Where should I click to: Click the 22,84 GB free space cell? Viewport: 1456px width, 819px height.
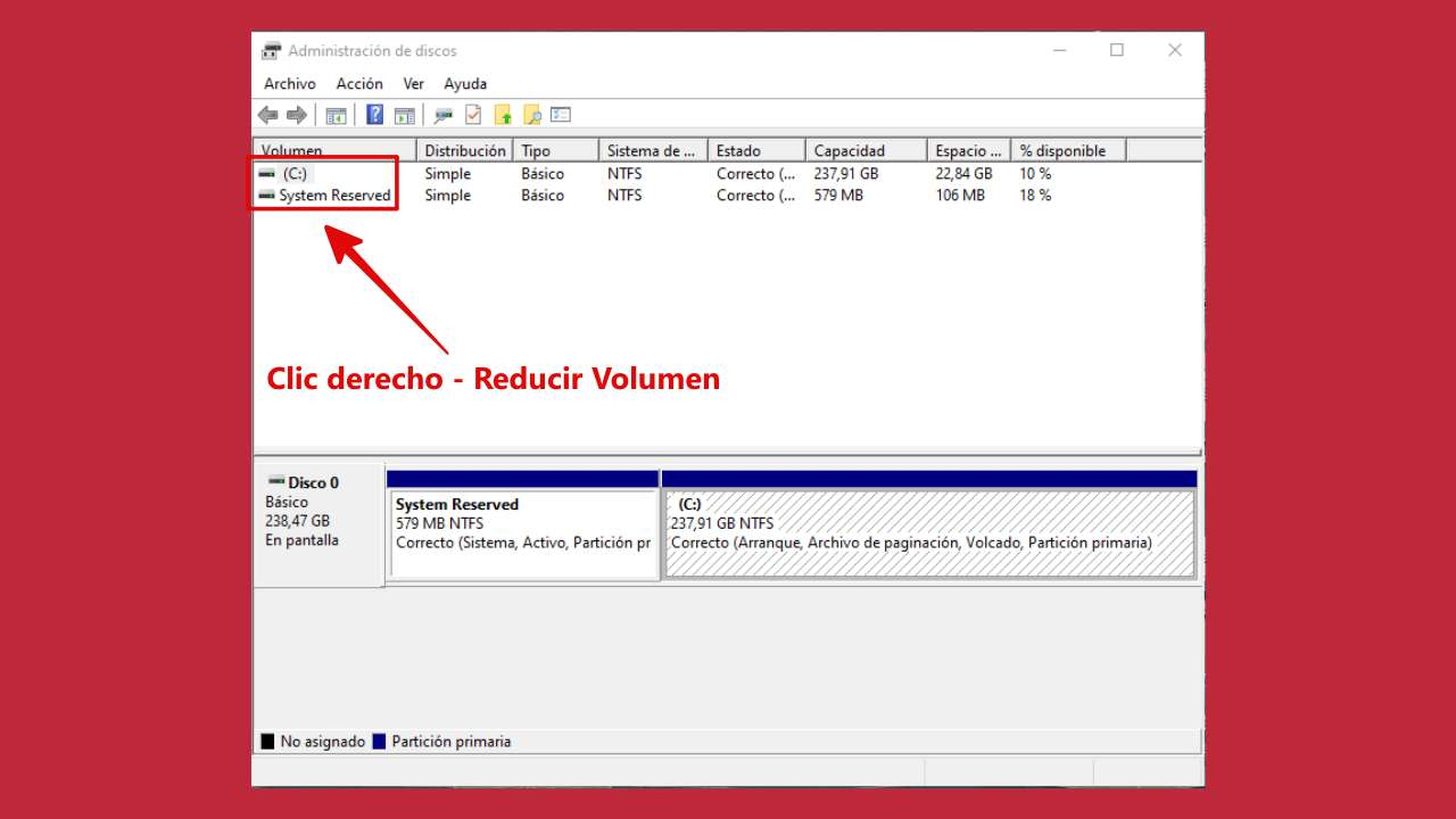964,174
